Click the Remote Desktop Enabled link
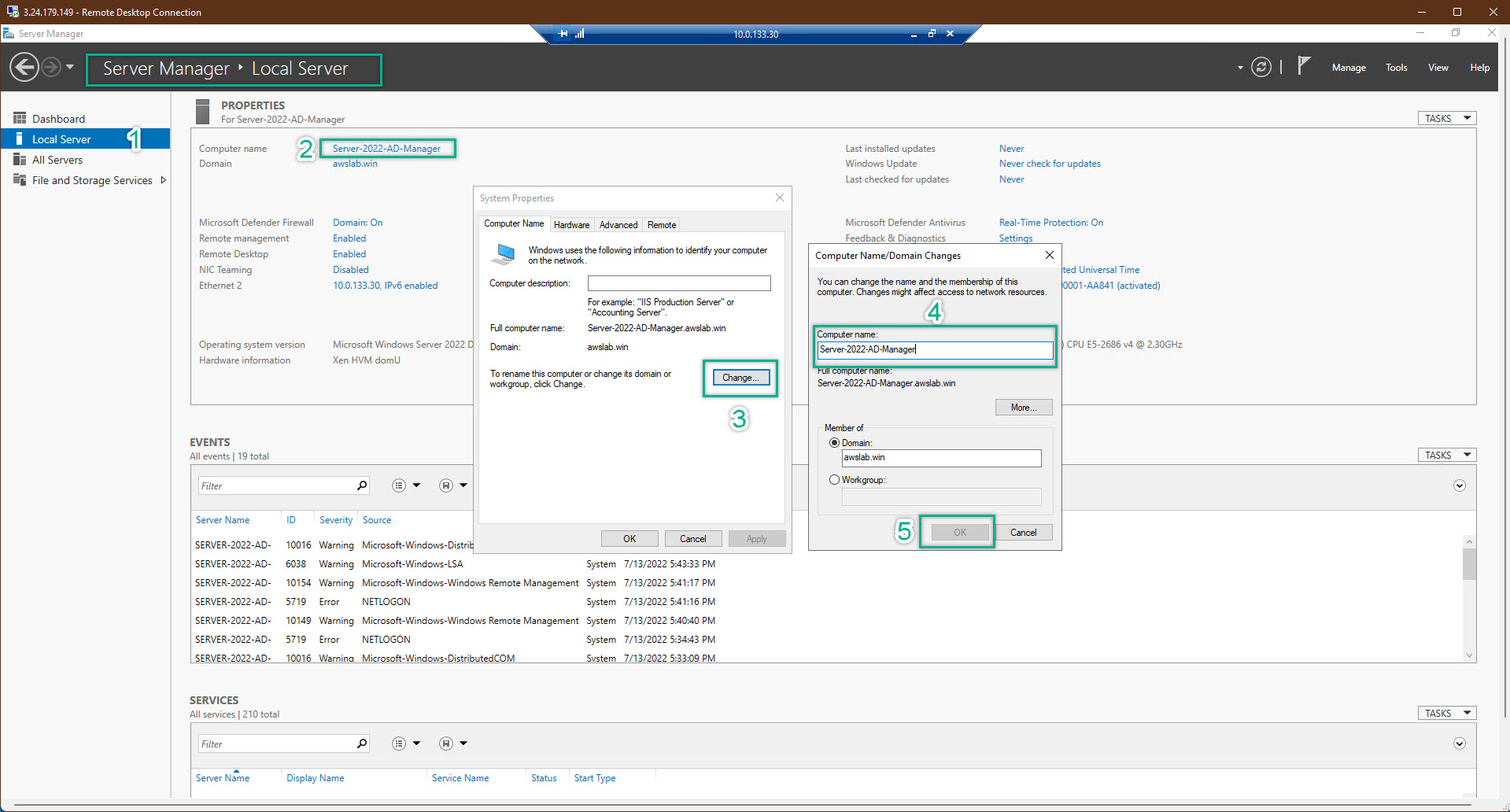1510x812 pixels. 349,254
